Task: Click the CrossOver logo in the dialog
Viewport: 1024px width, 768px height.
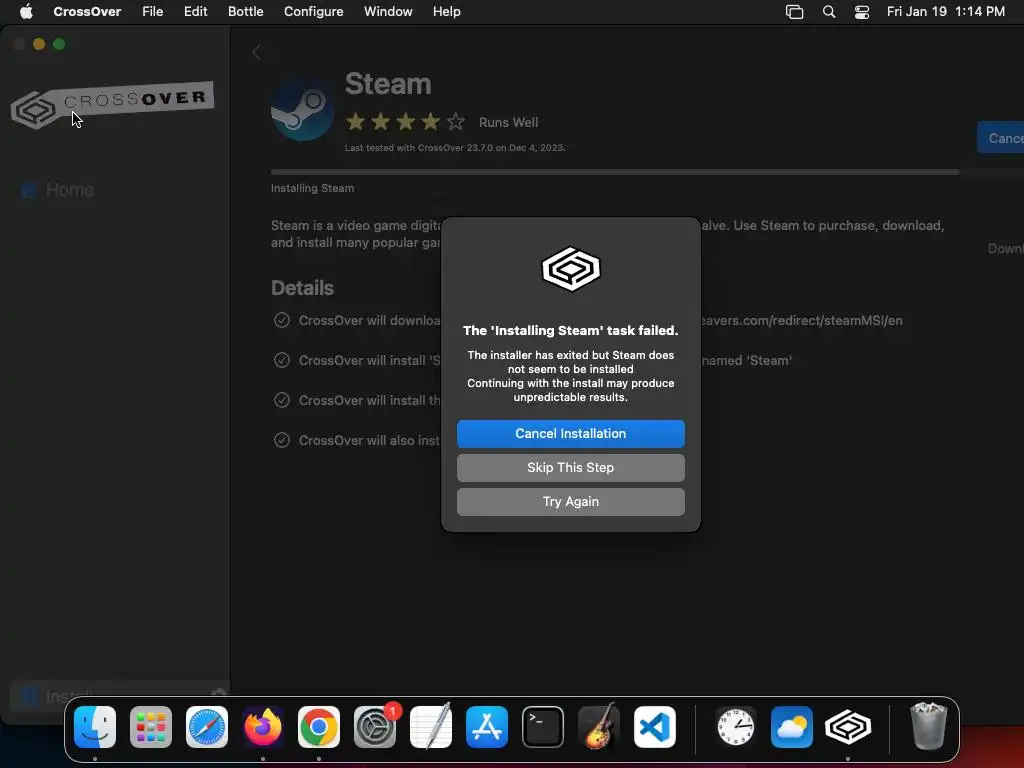Action: pyautogui.click(x=571, y=268)
